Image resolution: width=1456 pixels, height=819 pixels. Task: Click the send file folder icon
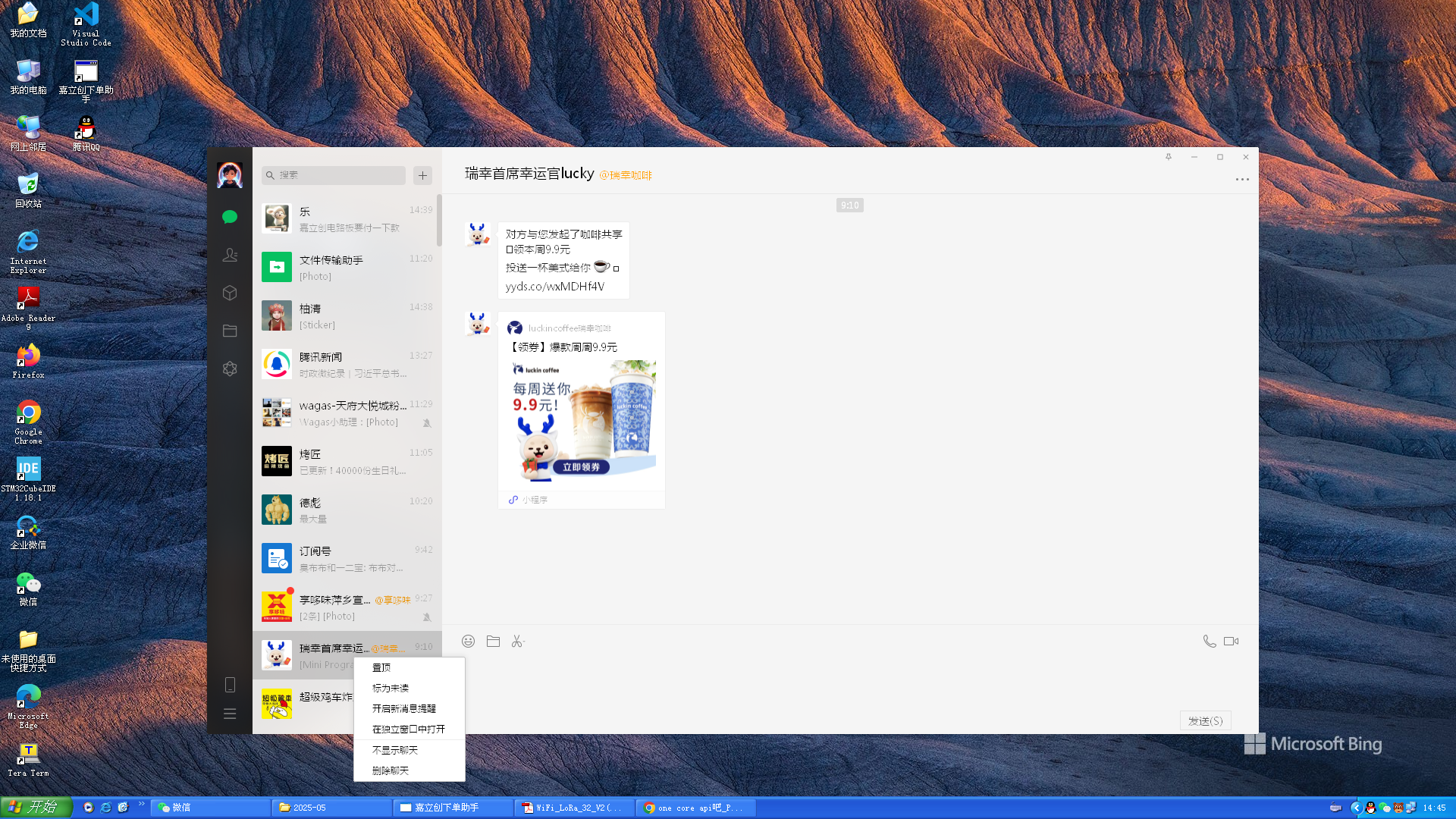point(493,642)
